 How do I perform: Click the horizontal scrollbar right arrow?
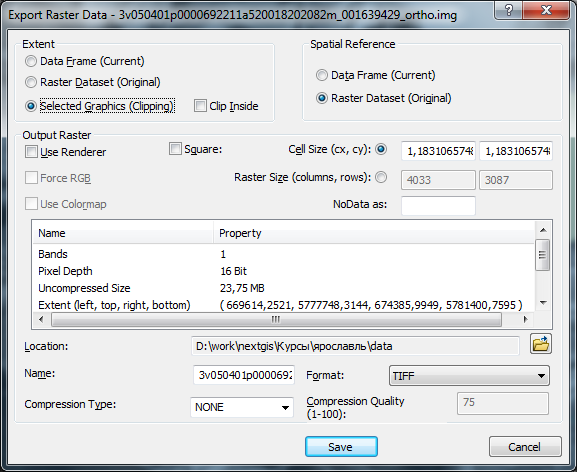tap(525, 319)
